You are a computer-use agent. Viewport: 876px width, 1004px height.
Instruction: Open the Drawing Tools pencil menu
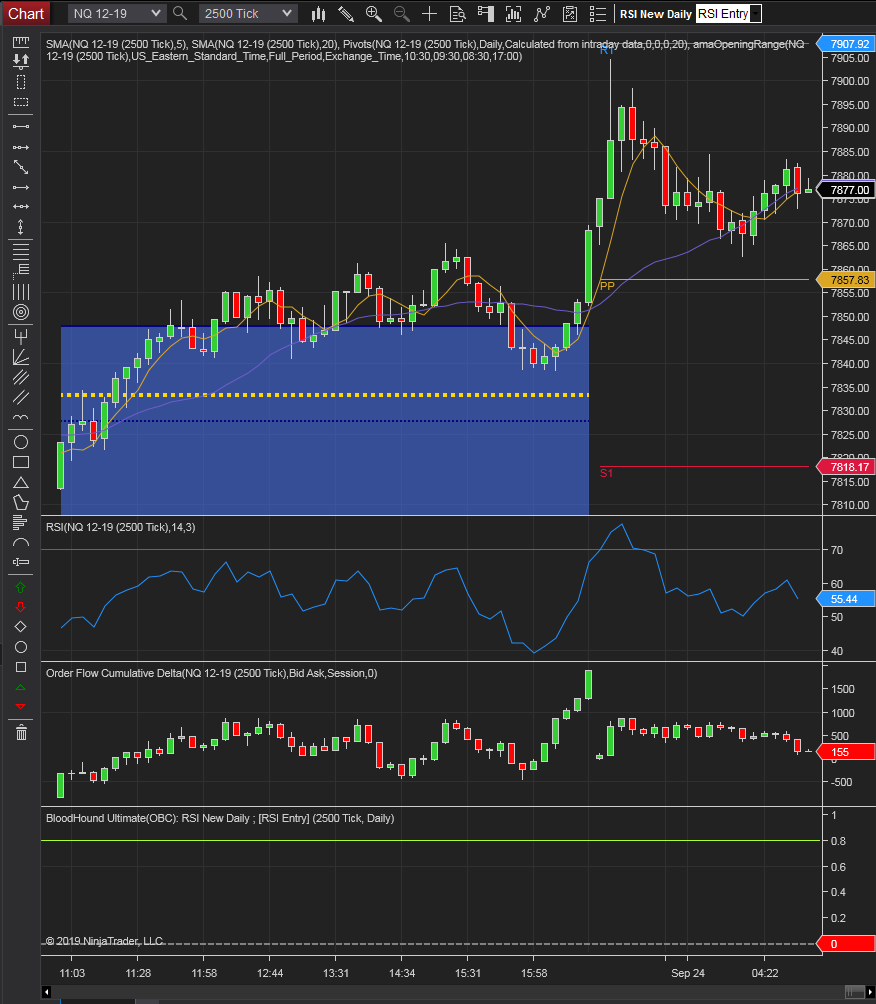[x=346, y=13]
